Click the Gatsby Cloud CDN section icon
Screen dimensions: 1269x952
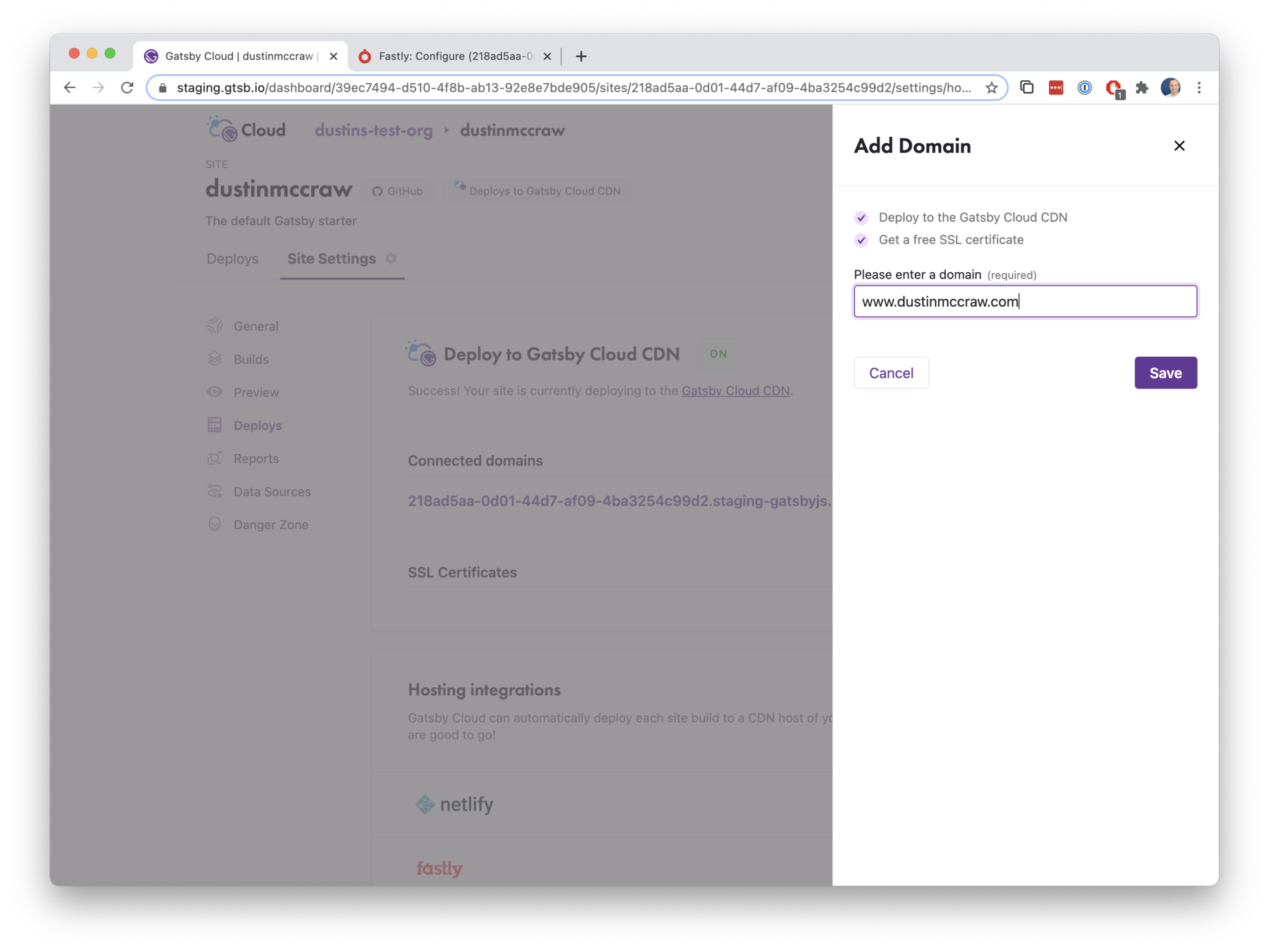tap(421, 353)
